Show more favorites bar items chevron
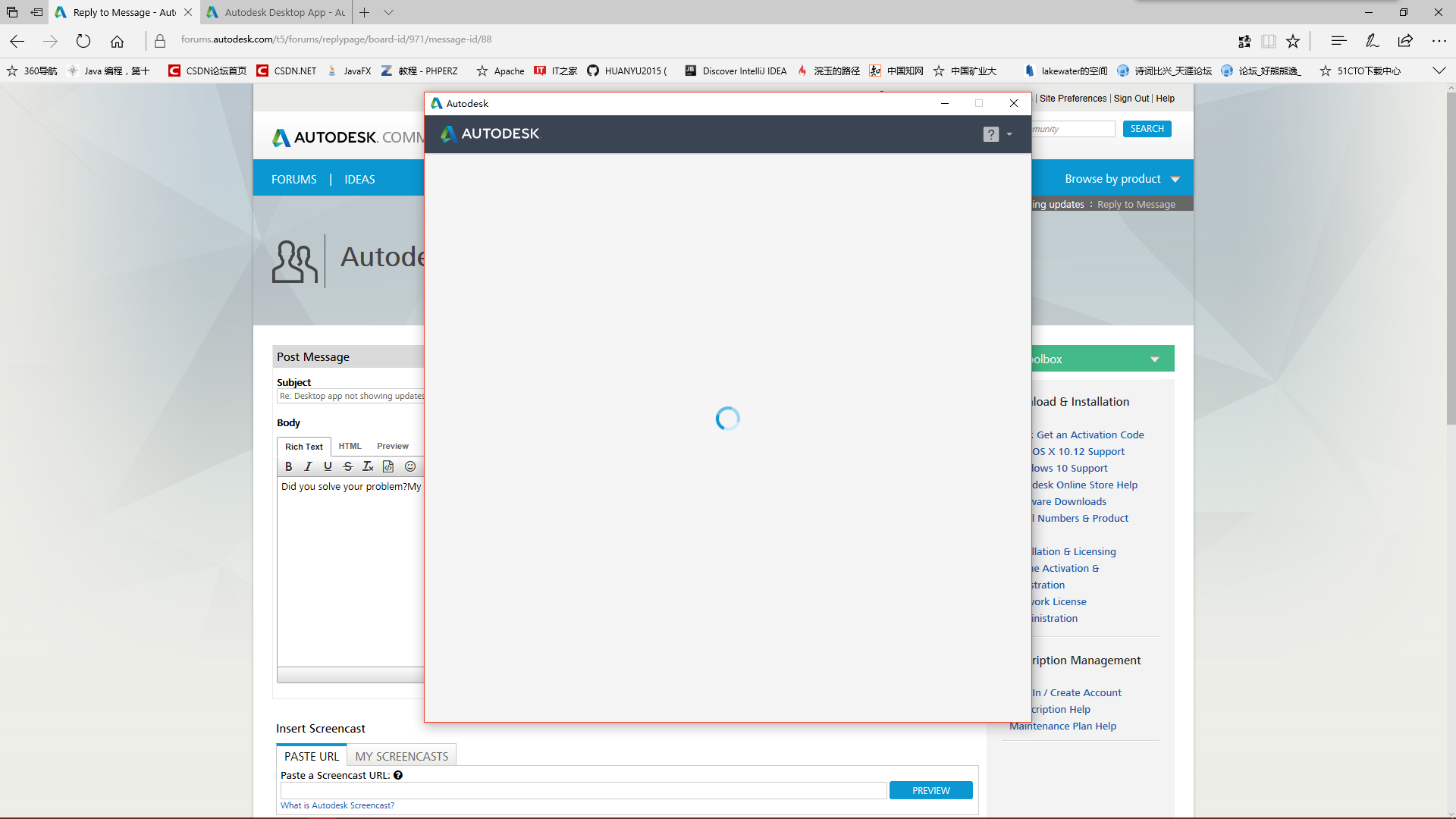 (x=1439, y=71)
